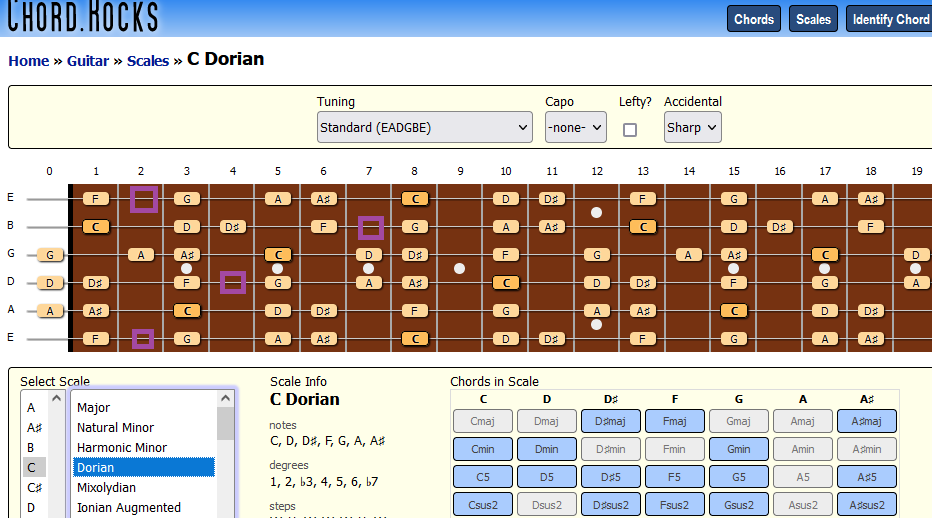Open the Scales page button
The width and height of the screenshot is (932, 518).
(813, 19)
